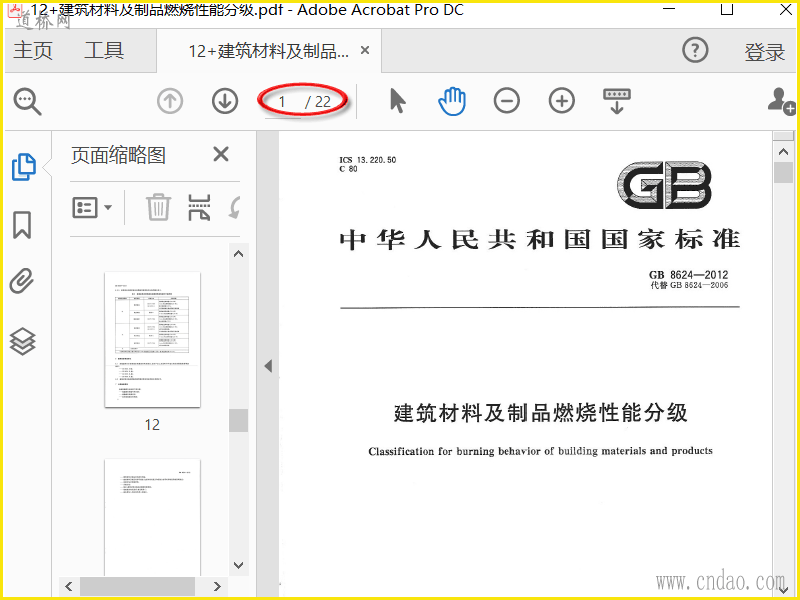Click thumbnail panel scroll up arrow
The height and width of the screenshot is (600, 800).
click(x=238, y=254)
